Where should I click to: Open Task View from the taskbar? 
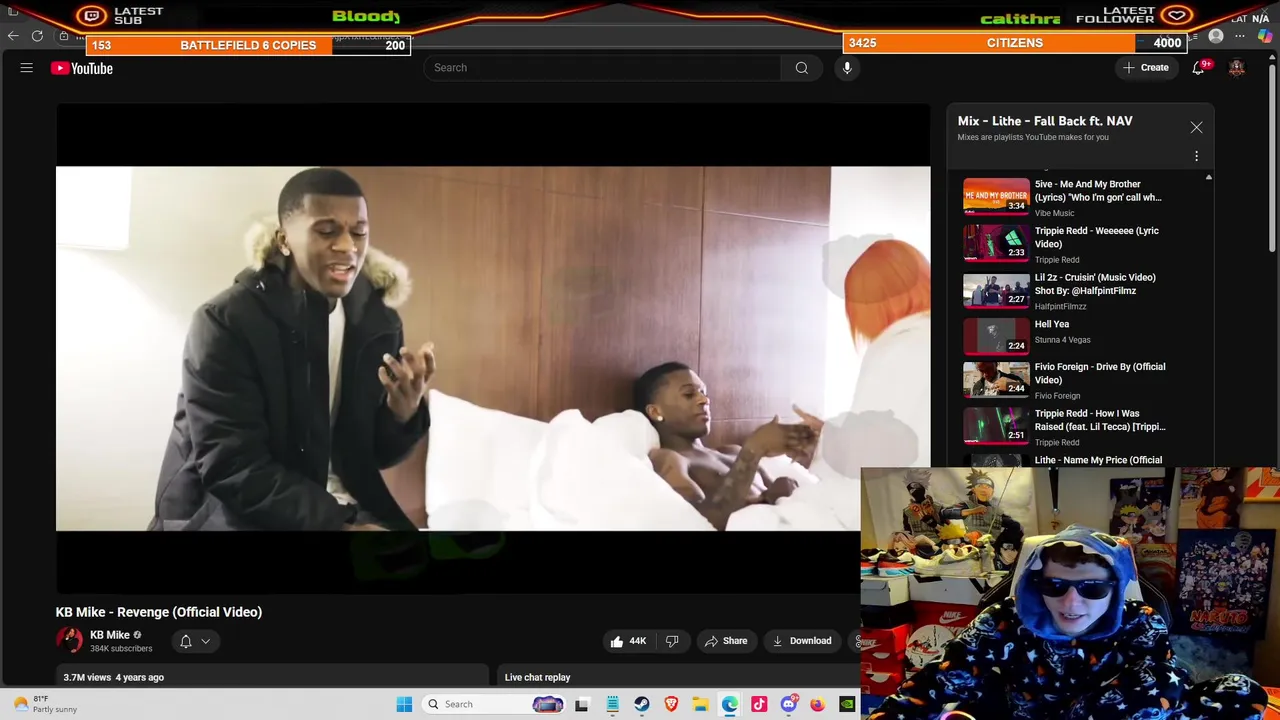tap(582, 704)
